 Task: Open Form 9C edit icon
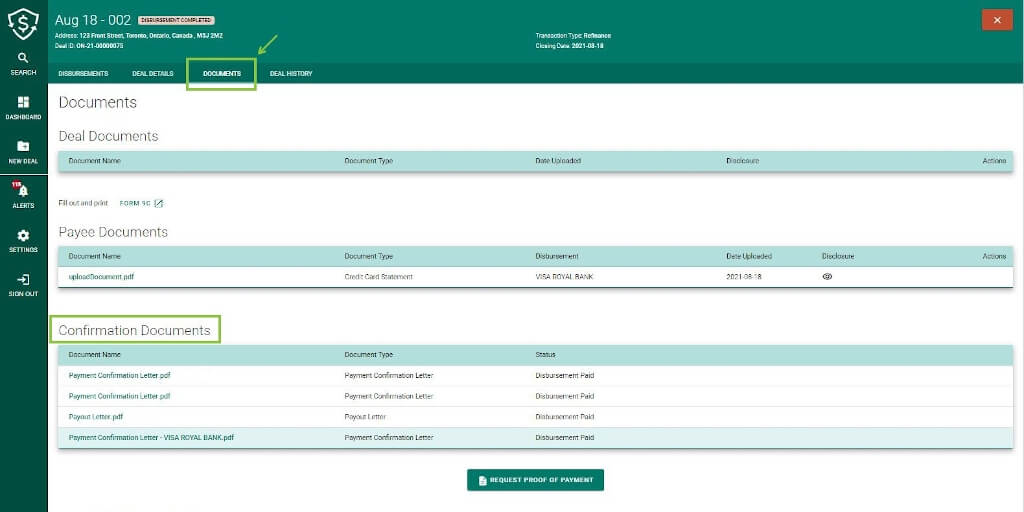coord(158,204)
